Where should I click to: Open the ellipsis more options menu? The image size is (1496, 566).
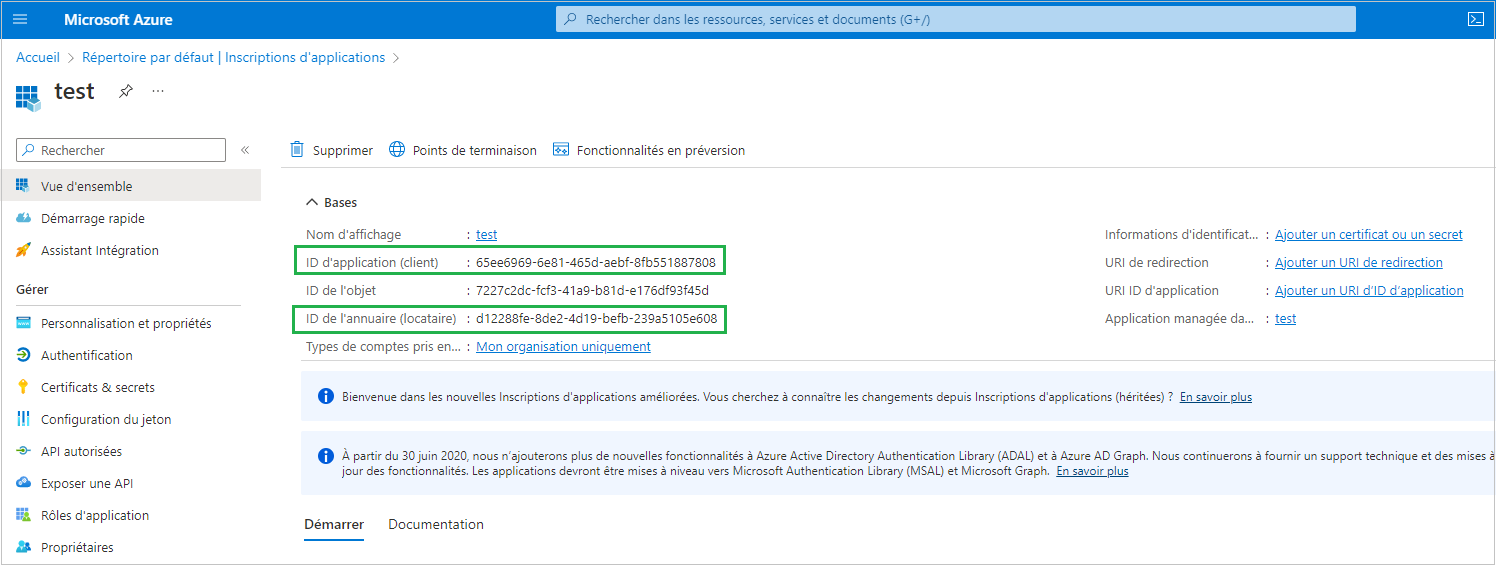click(x=158, y=91)
